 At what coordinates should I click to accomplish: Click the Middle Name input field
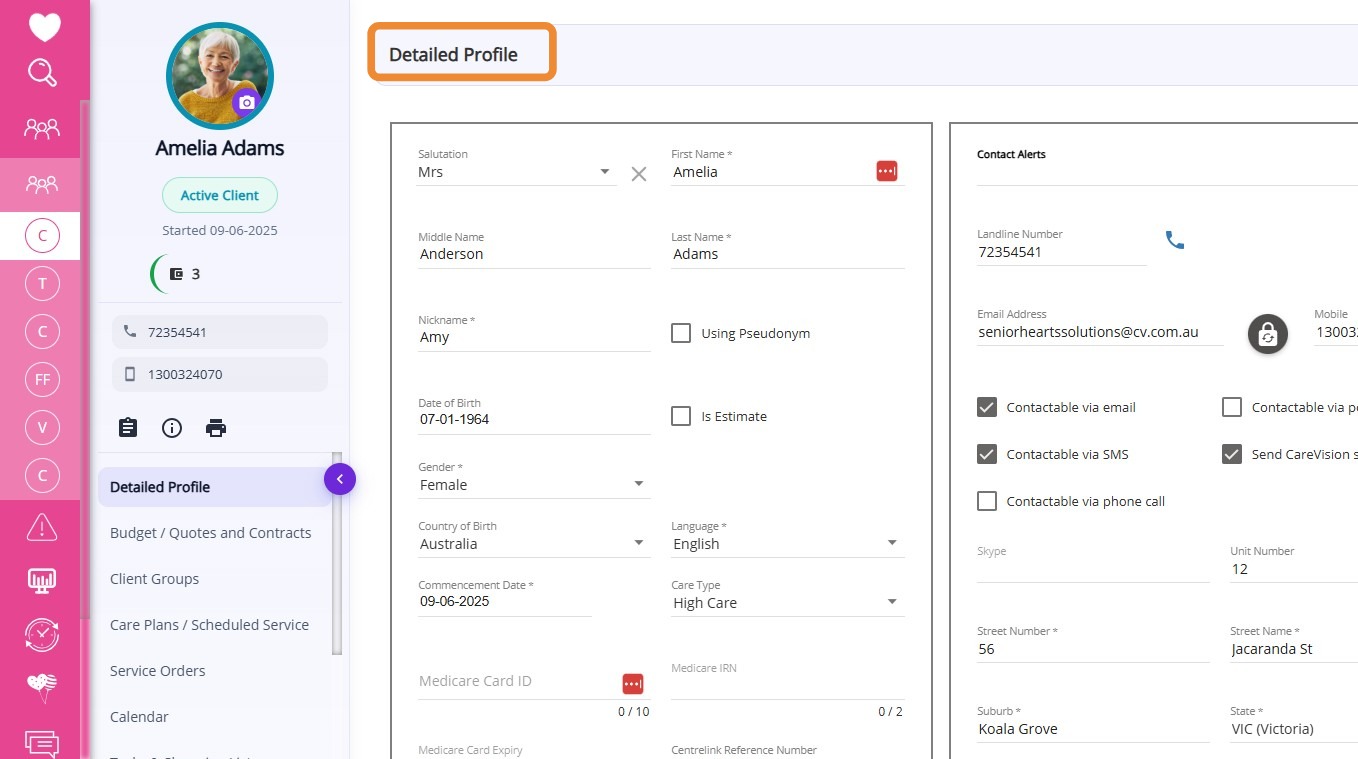click(533, 255)
